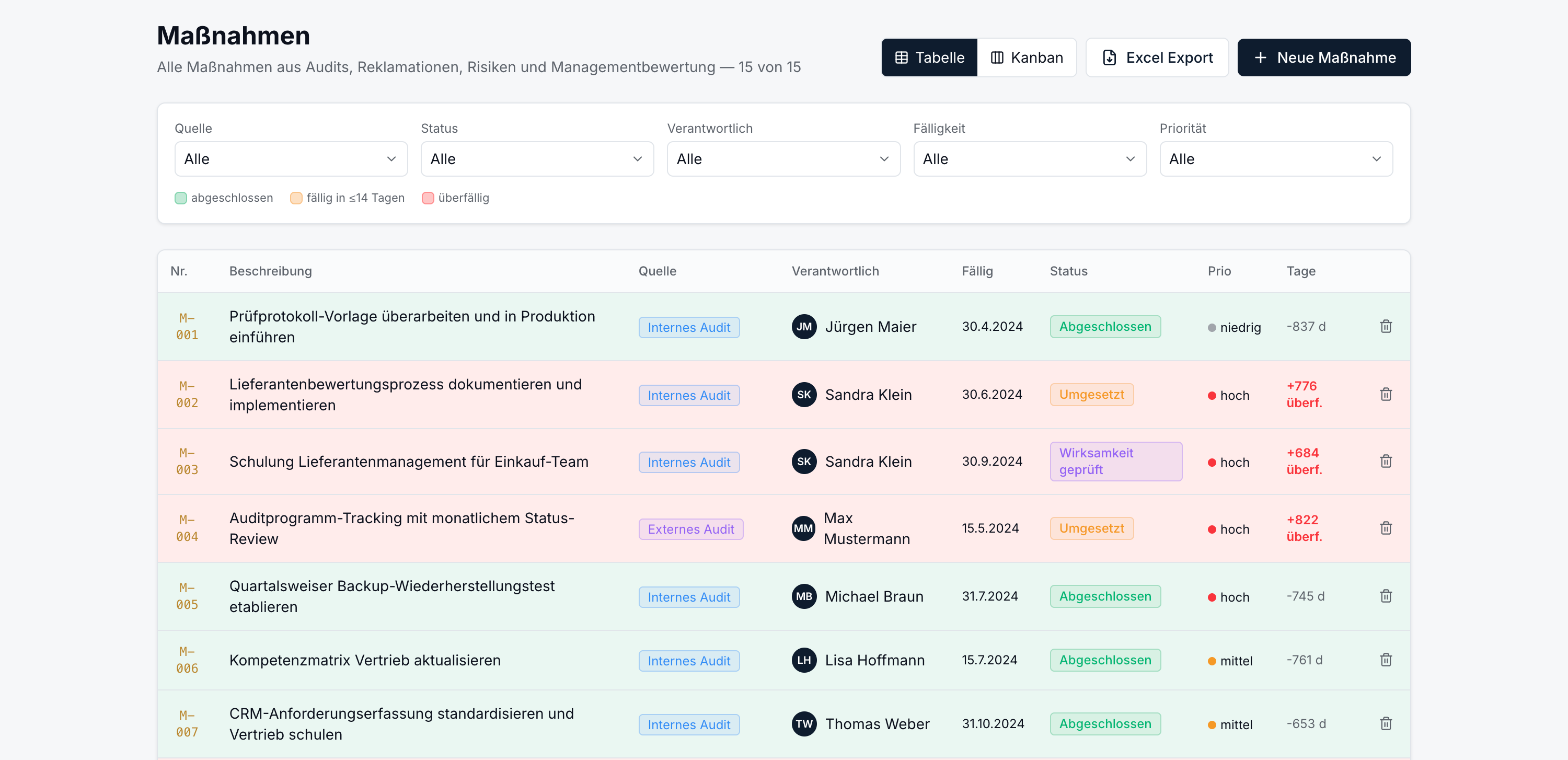Image resolution: width=1568 pixels, height=760 pixels.
Task: Delete measure M-001 via trash icon
Action: [x=1386, y=326]
